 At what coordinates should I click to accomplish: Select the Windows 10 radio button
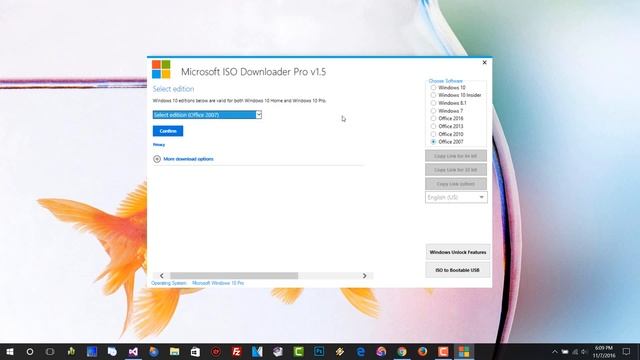pos(433,87)
